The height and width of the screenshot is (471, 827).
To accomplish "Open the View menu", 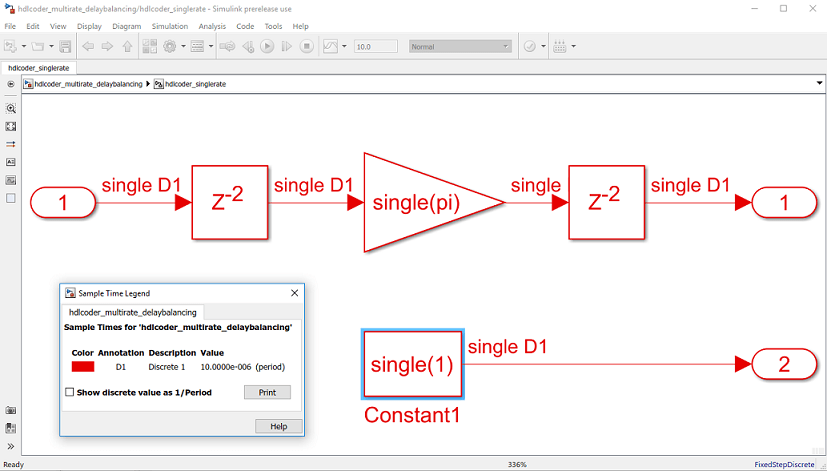I will coord(58,26).
